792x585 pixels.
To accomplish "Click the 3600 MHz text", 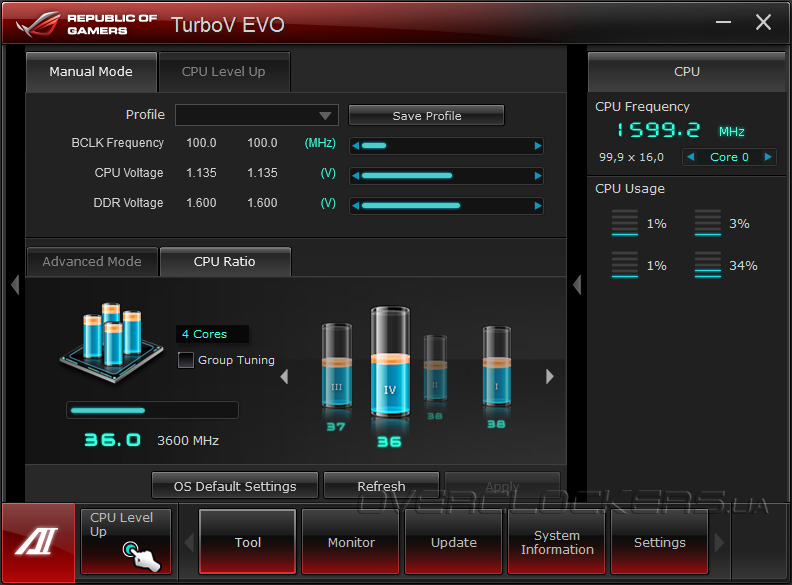I will (188, 441).
